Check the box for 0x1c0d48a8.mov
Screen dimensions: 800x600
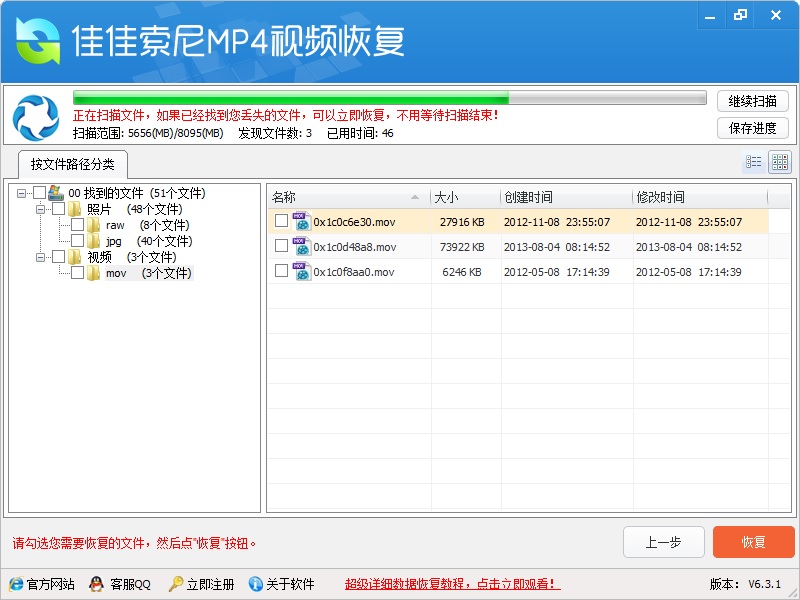tap(281, 247)
